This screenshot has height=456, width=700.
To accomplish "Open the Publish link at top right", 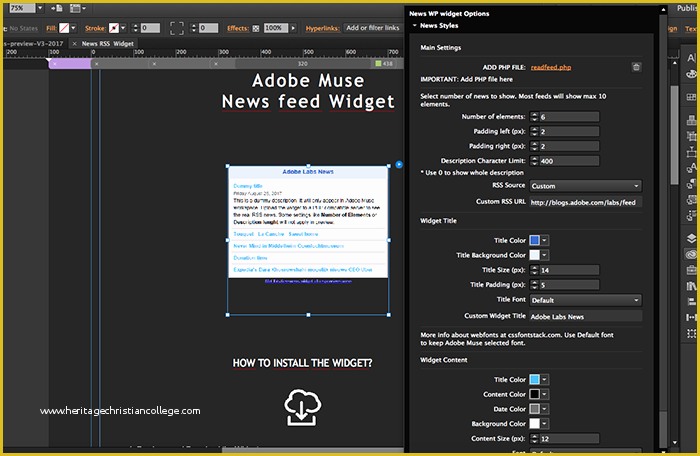I will (687, 8).
